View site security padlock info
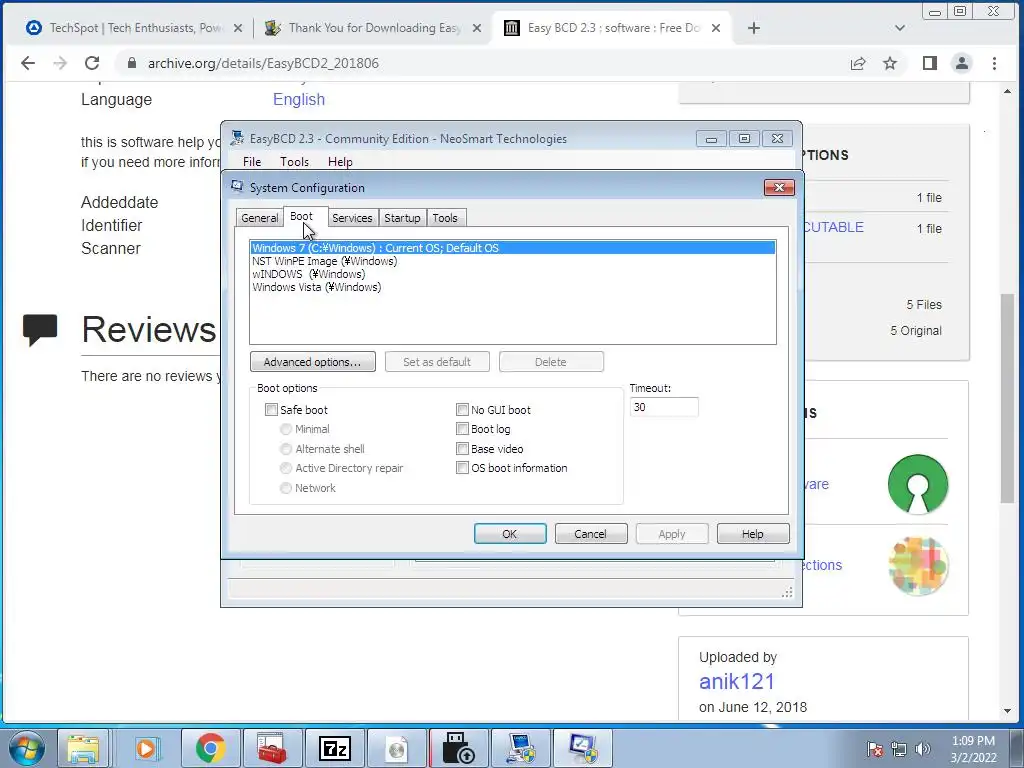1024x768 pixels. [132, 63]
